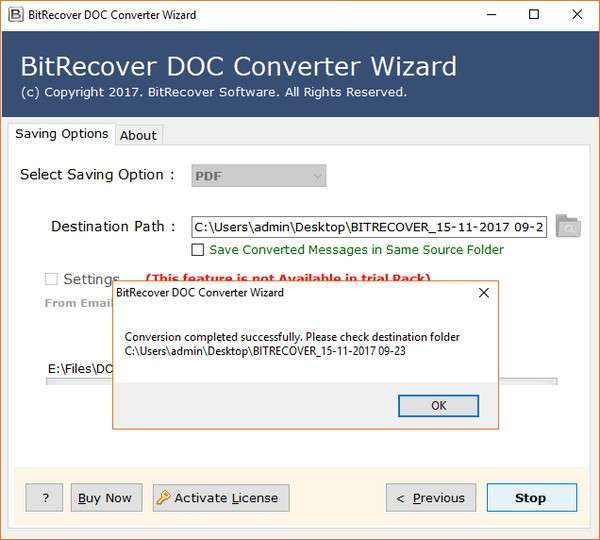Click the key icon on Activate License

[163, 497]
